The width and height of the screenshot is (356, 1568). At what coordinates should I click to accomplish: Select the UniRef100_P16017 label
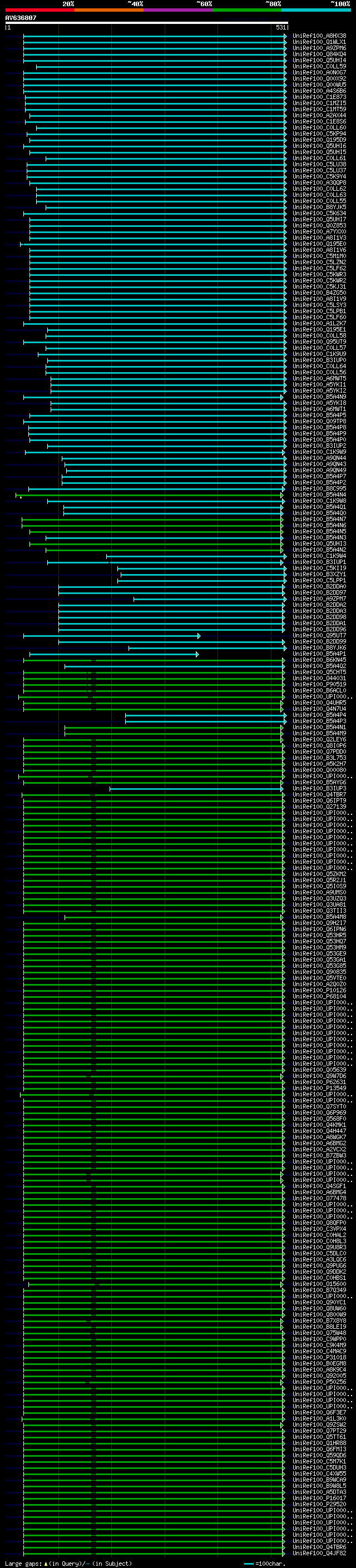pos(319,1498)
